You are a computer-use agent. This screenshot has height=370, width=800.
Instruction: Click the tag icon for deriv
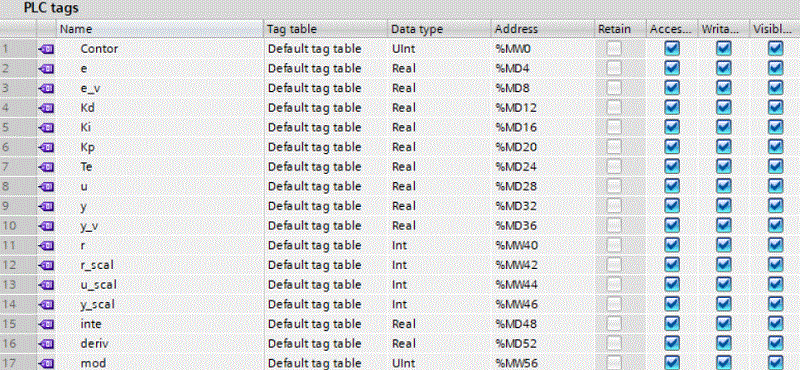click(x=46, y=343)
